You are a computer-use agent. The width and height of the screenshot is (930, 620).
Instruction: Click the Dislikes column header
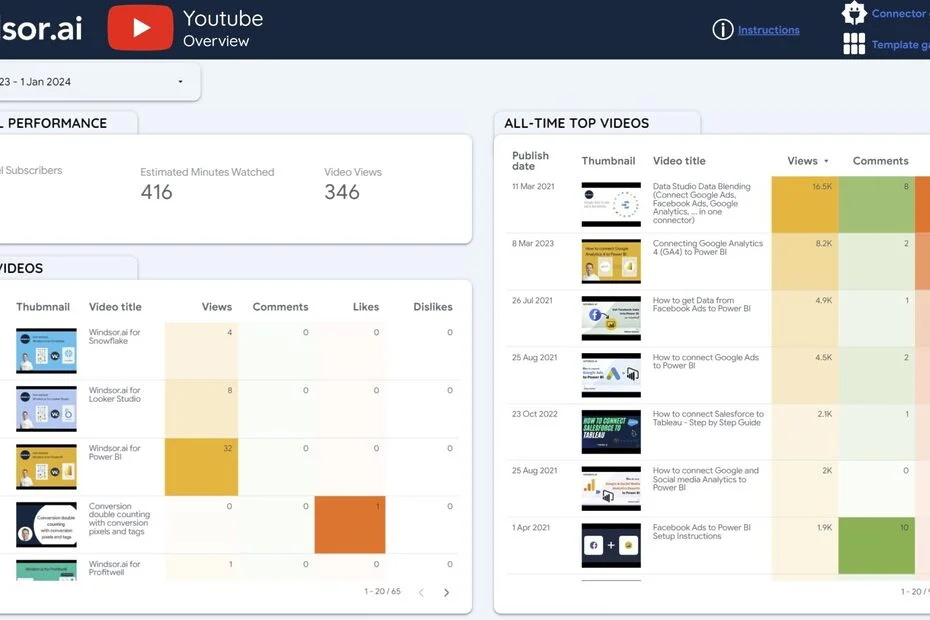tap(432, 307)
